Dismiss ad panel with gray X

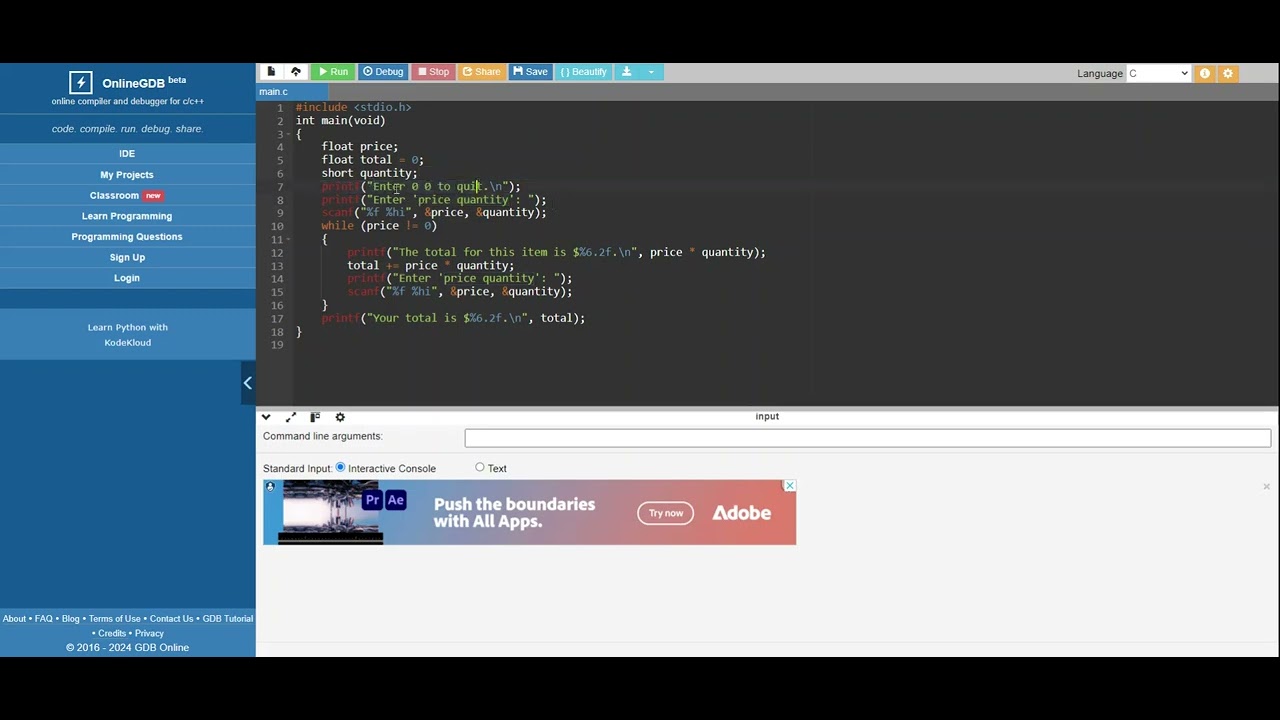click(x=1266, y=487)
